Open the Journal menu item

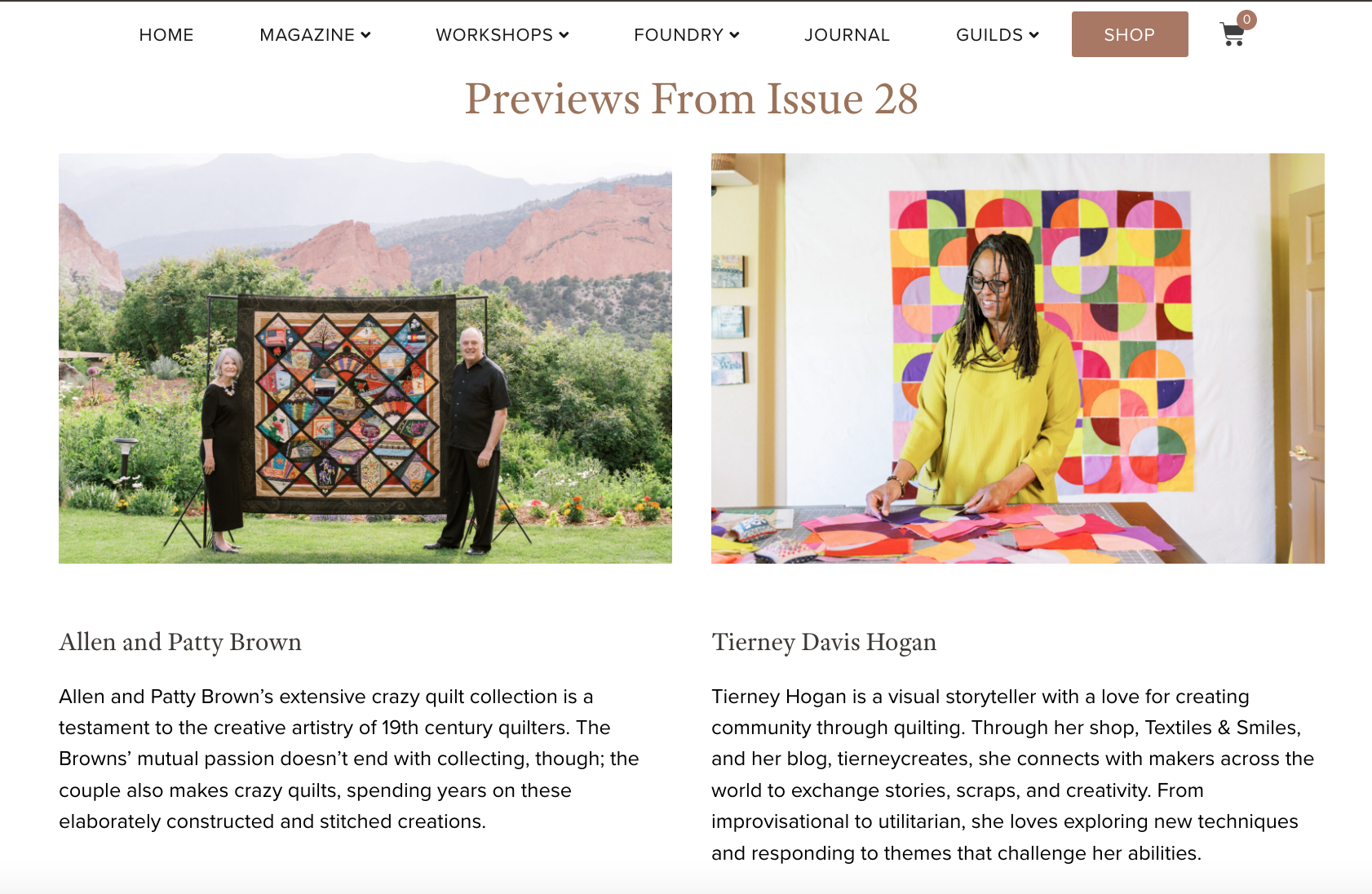click(847, 35)
